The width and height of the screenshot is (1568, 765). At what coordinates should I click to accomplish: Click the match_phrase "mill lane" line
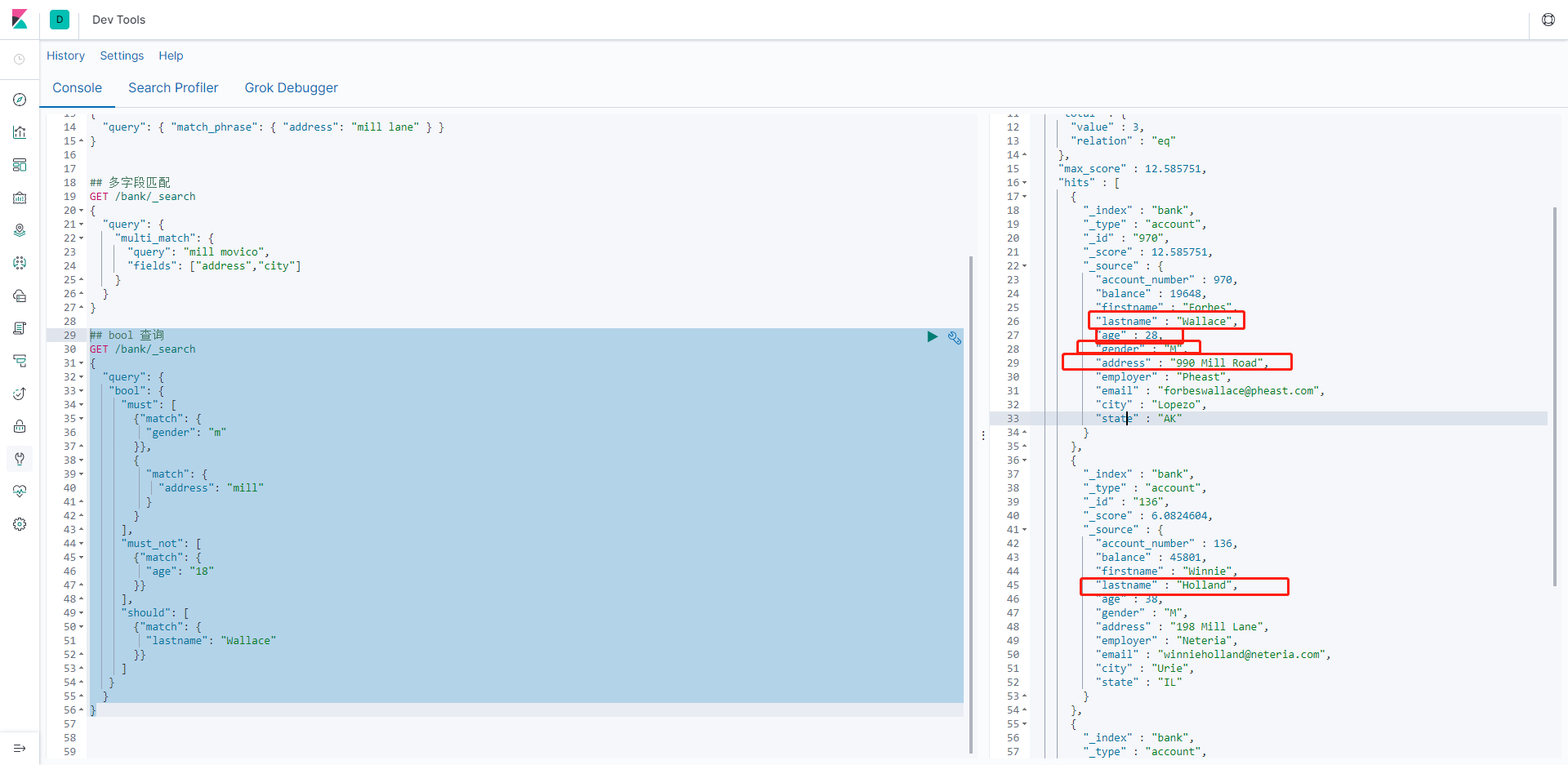(274, 127)
